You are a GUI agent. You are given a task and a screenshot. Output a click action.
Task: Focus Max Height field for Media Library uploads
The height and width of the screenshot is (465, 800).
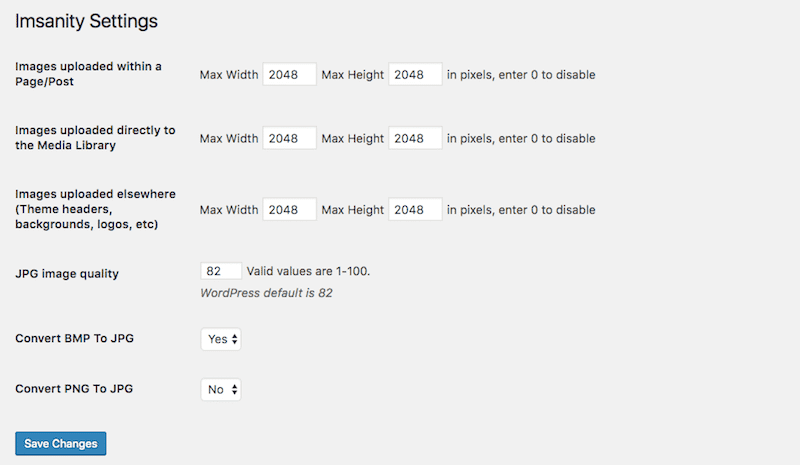point(415,138)
